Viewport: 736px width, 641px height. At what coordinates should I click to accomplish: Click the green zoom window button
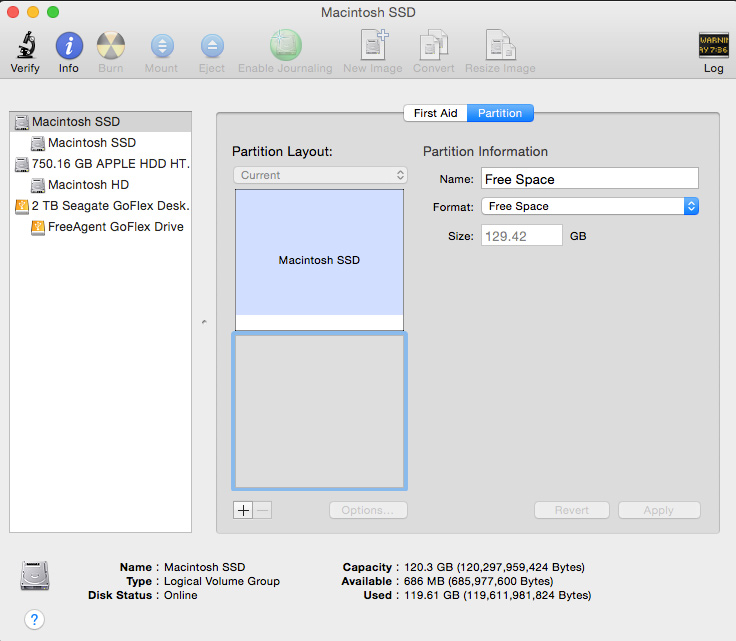coord(53,12)
